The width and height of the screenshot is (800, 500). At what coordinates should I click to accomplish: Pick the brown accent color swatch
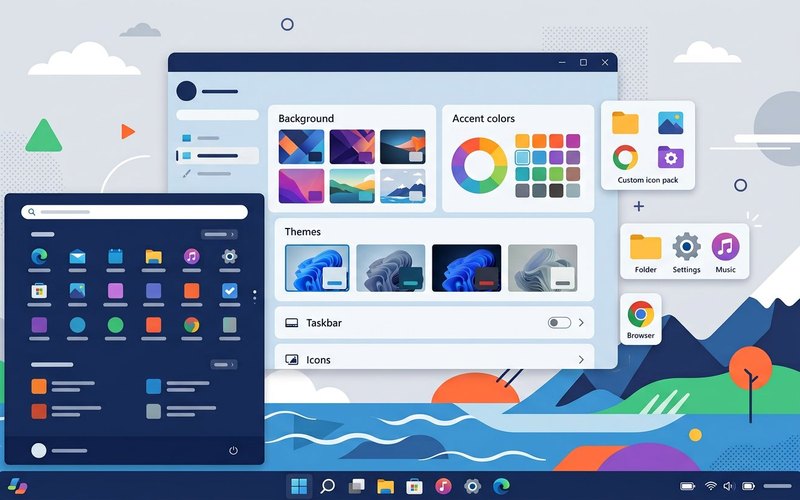[x=573, y=173]
